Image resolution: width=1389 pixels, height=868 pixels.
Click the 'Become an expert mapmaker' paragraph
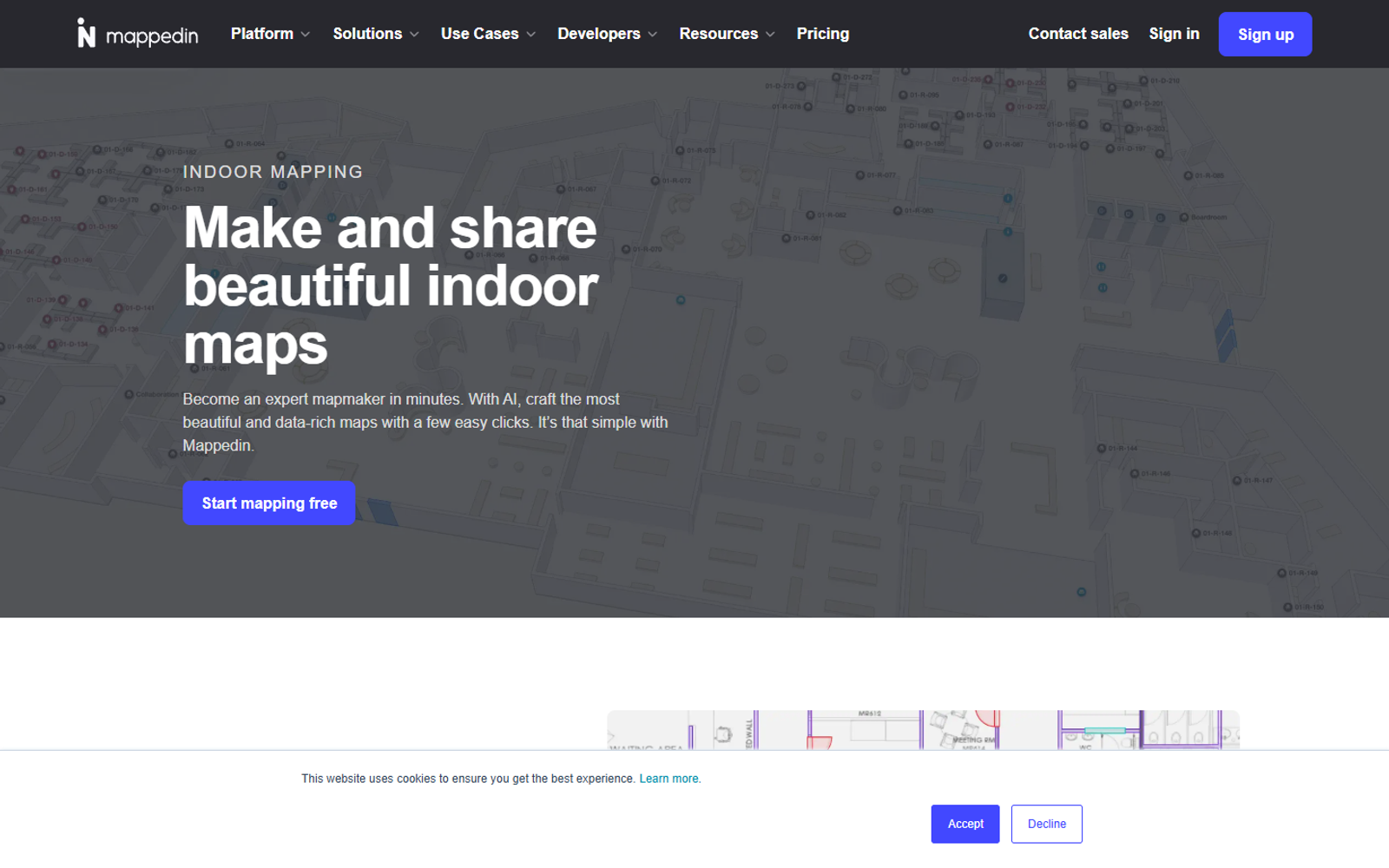pos(425,423)
